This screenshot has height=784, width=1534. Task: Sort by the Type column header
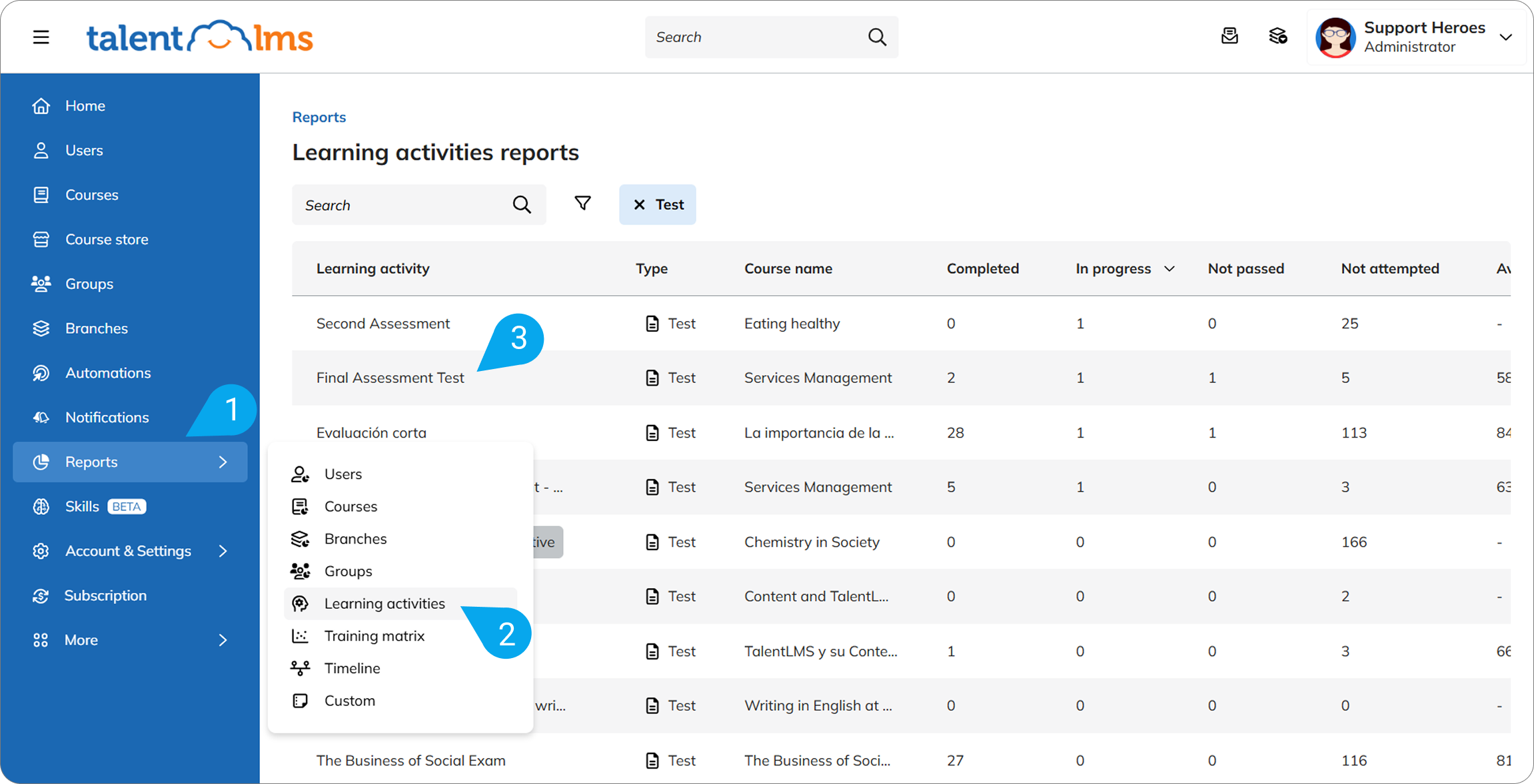click(x=652, y=268)
